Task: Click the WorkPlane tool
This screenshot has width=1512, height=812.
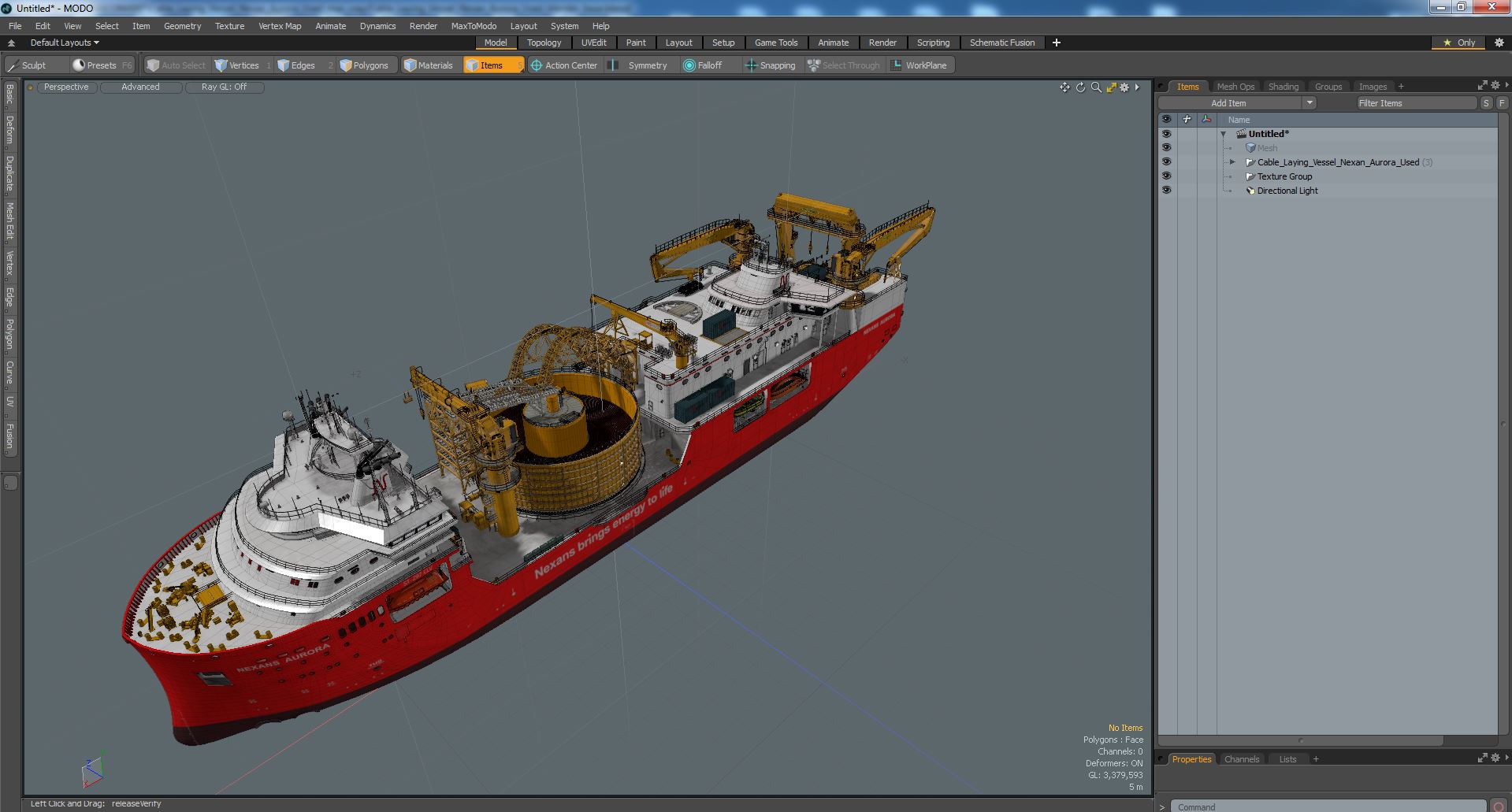Action: click(919, 65)
